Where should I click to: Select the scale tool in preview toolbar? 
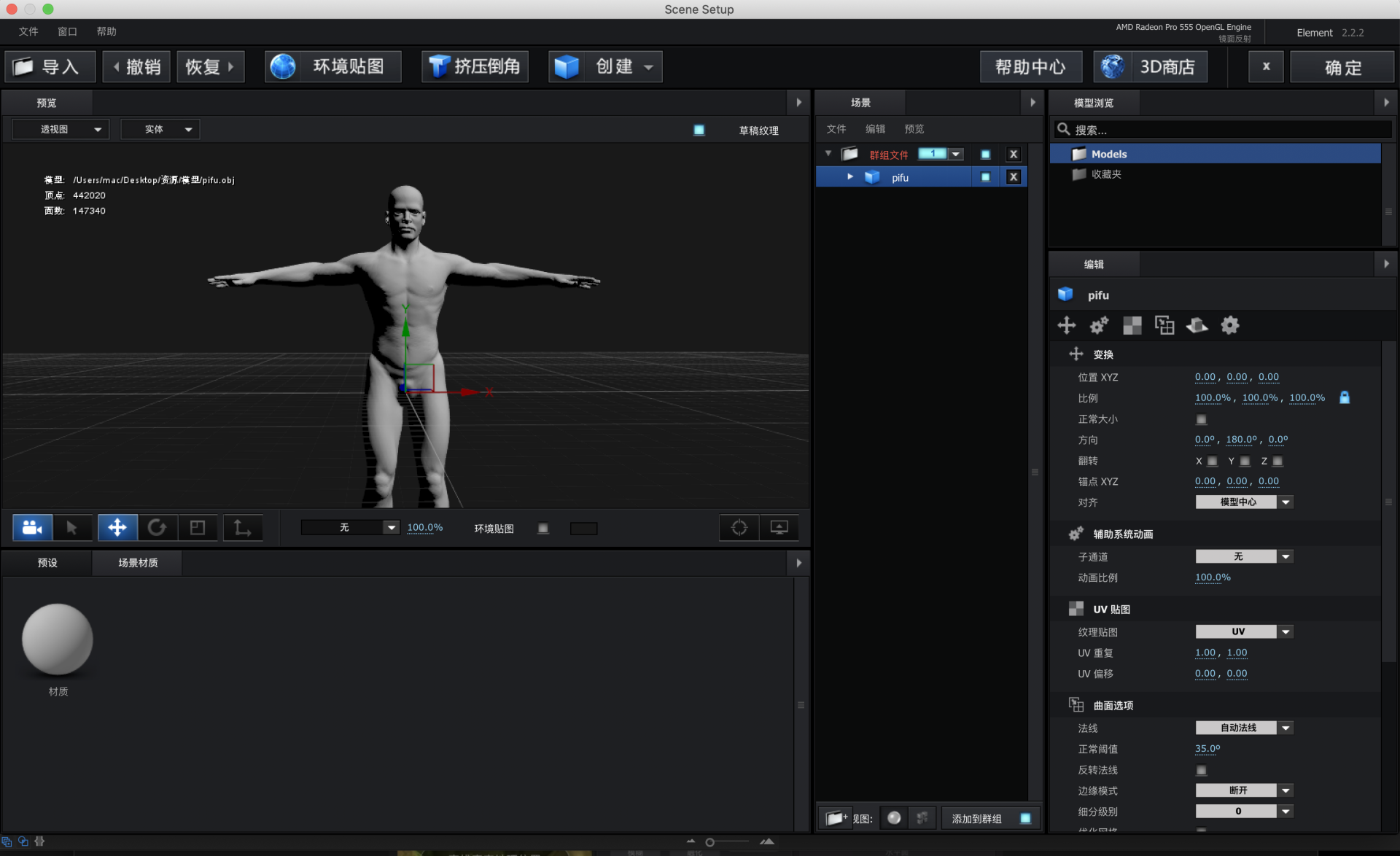click(197, 527)
